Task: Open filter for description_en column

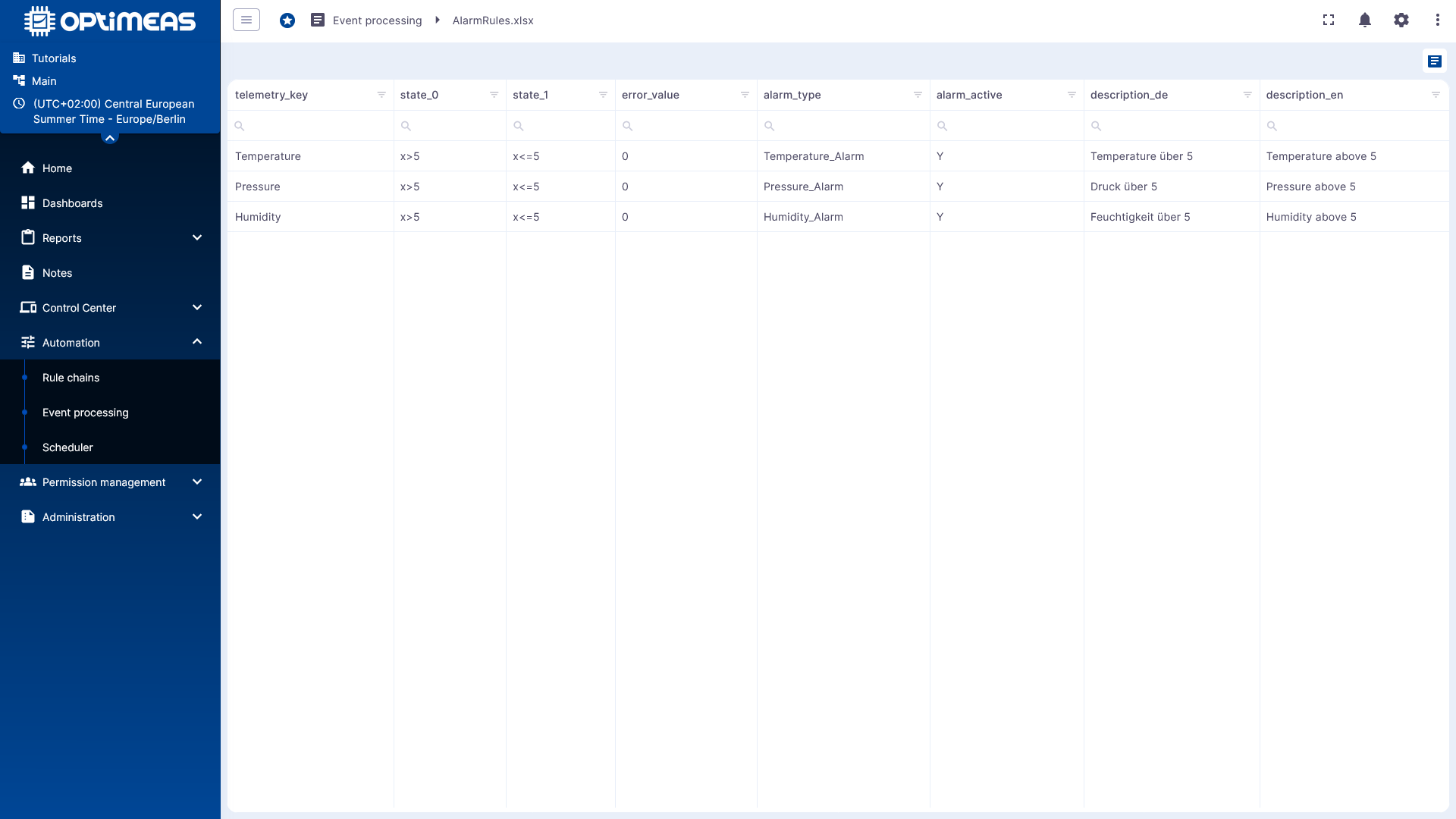Action: (1436, 95)
